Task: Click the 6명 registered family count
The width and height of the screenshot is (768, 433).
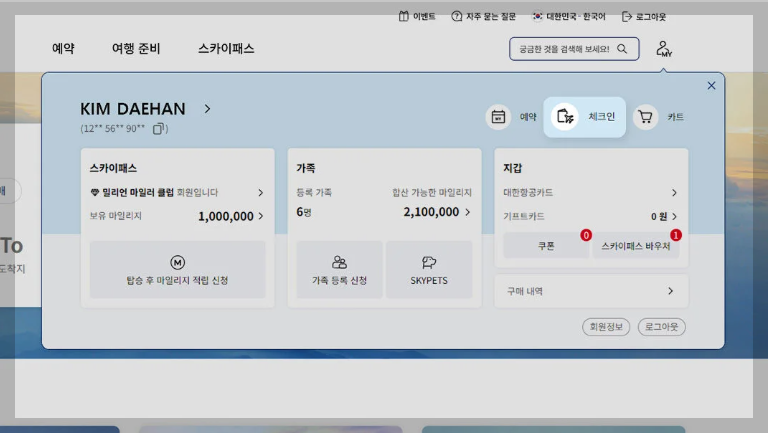Action: coord(304,212)
